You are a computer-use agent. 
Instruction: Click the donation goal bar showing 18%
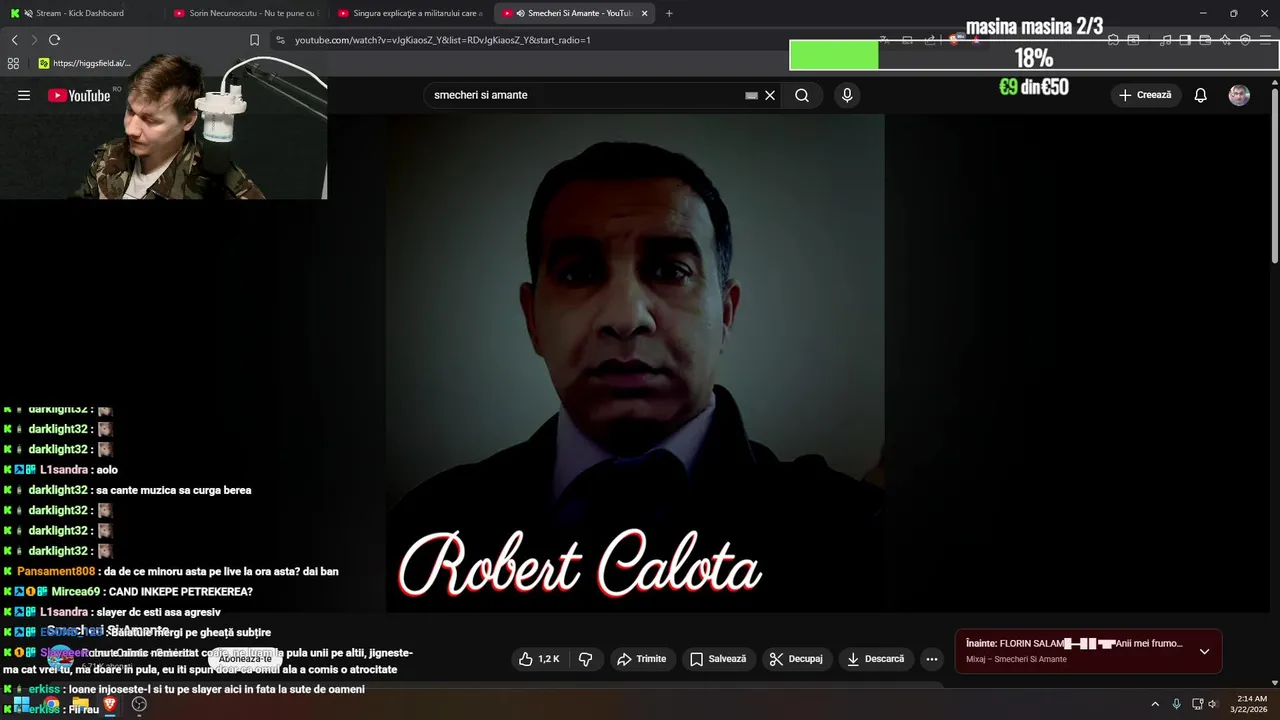(x=1034, y=56)
